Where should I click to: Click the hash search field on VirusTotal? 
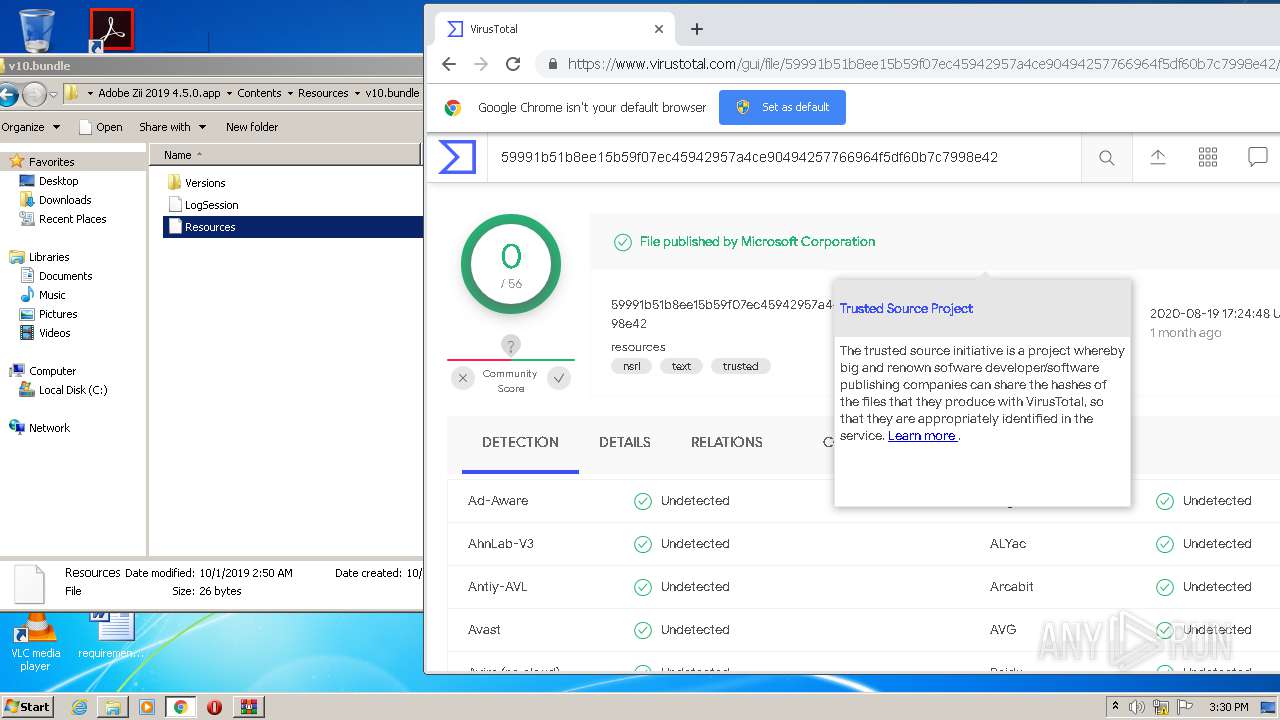tap(784, 157)
